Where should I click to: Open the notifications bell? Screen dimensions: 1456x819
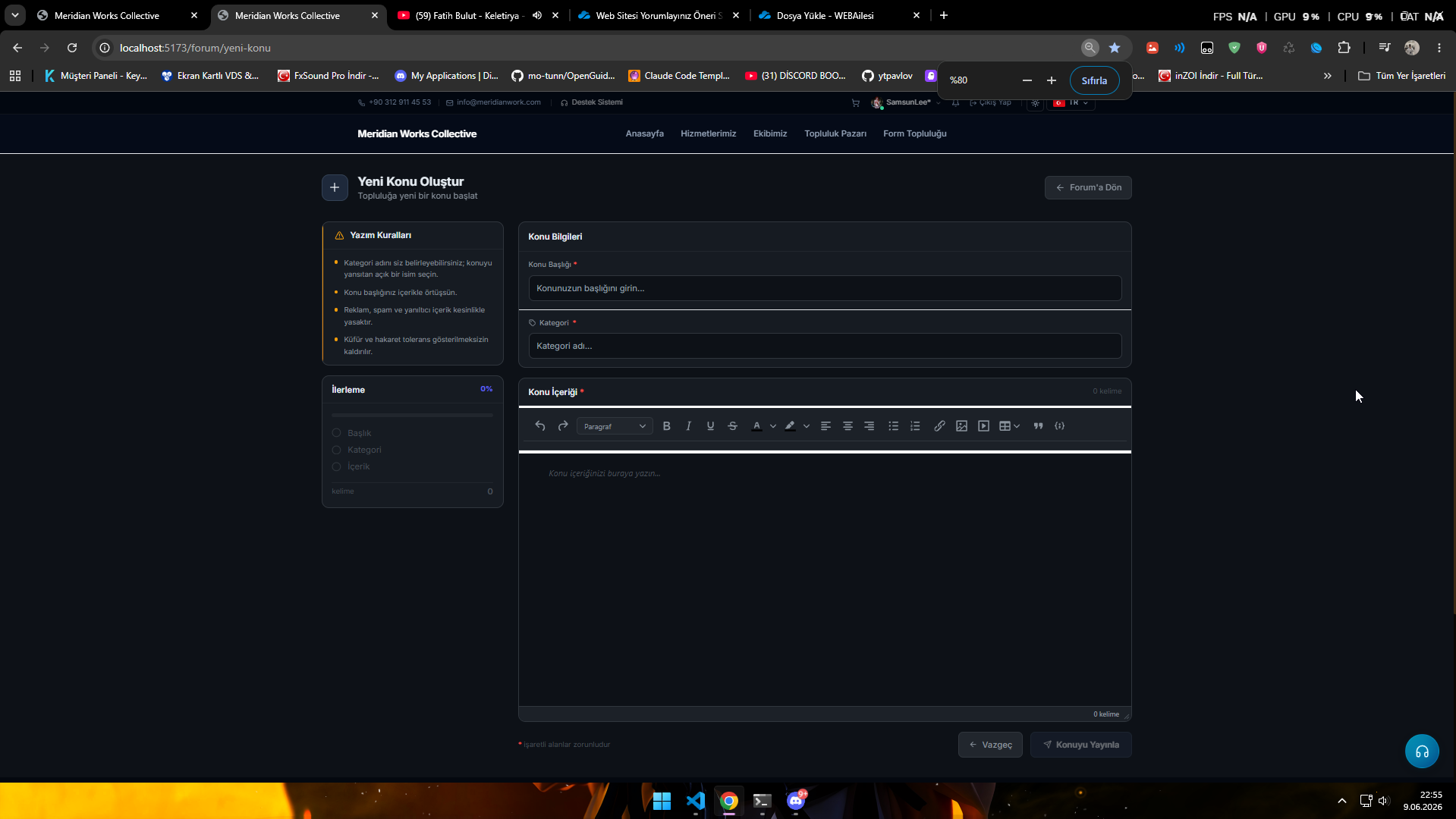click(956, 103)
